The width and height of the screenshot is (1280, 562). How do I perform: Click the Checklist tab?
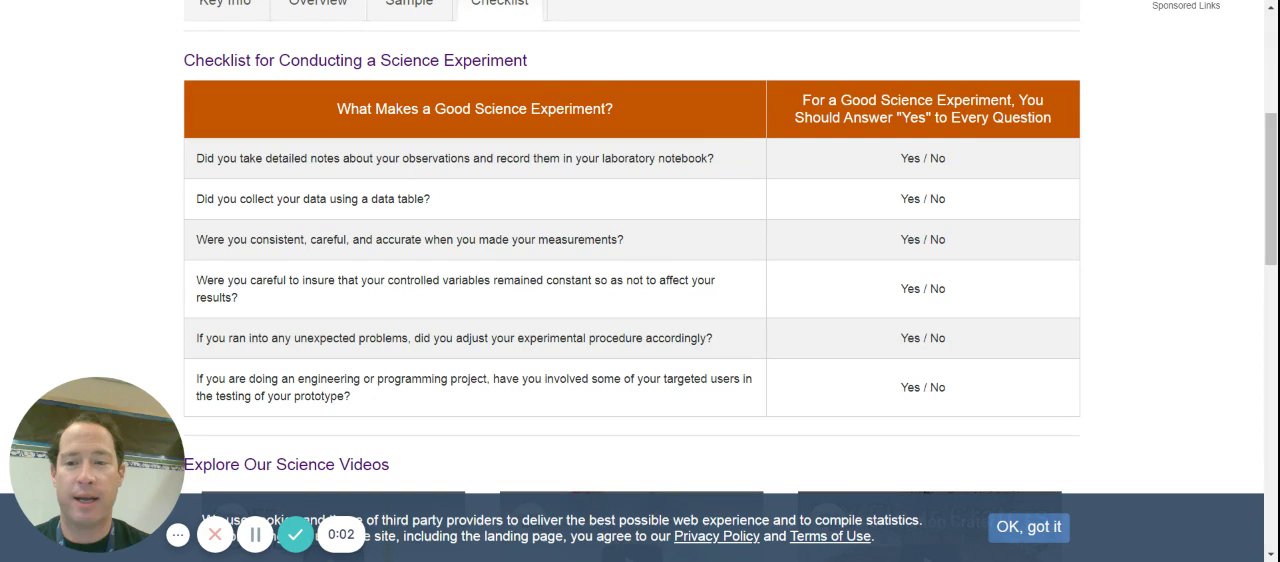click(x=499, y=4)
